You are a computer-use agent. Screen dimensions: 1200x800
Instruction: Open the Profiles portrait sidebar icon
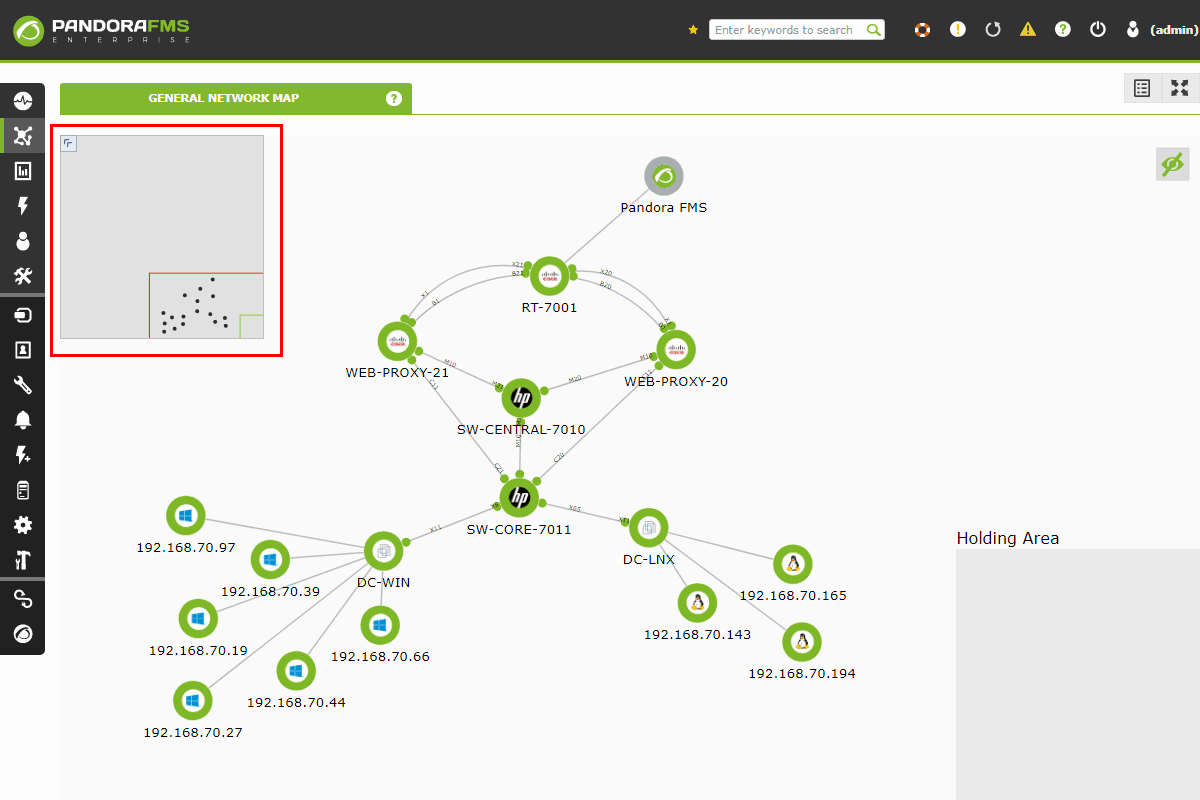[x=23, y=350]
